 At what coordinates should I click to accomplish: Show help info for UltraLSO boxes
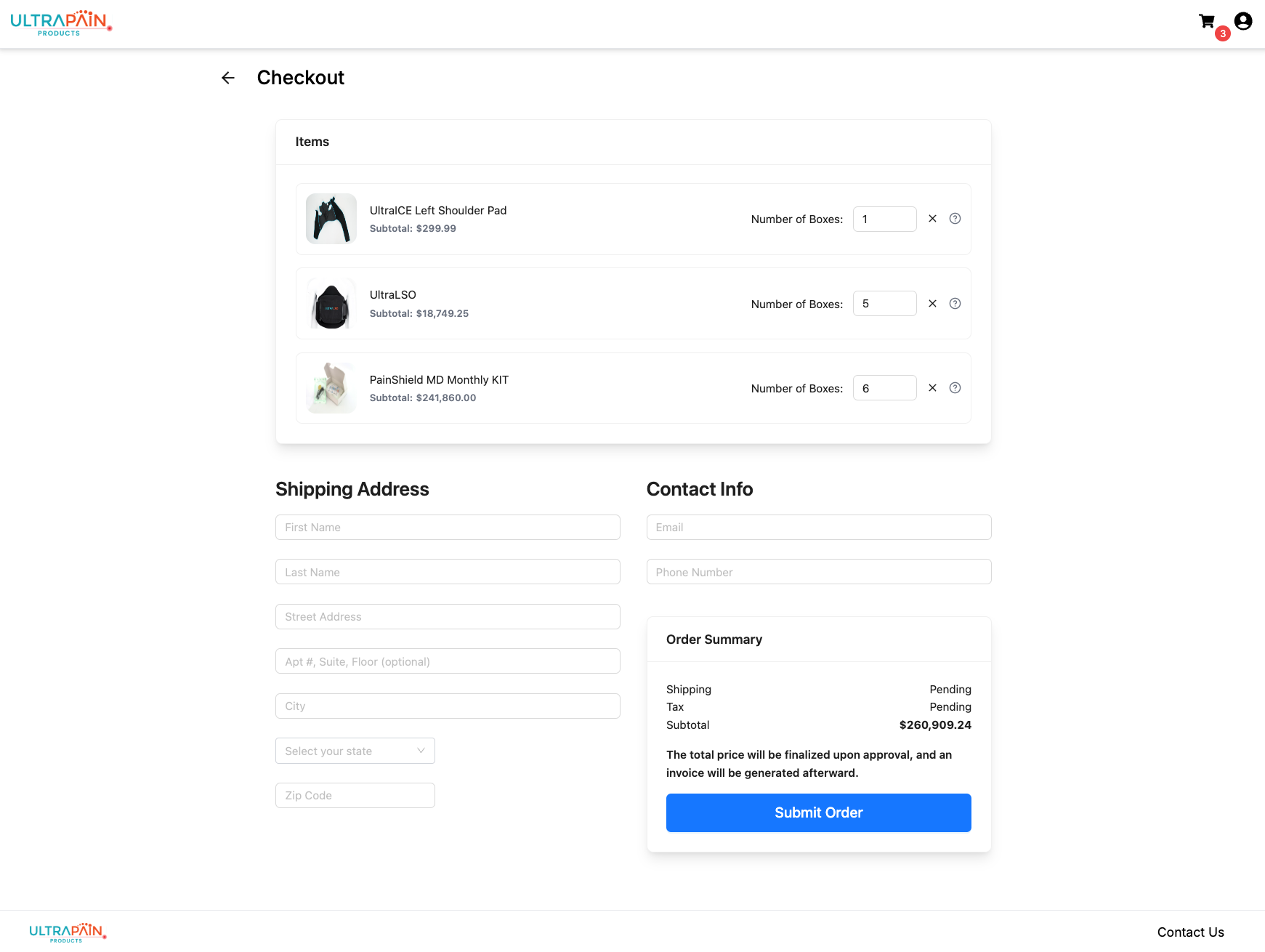coord(955,304)
